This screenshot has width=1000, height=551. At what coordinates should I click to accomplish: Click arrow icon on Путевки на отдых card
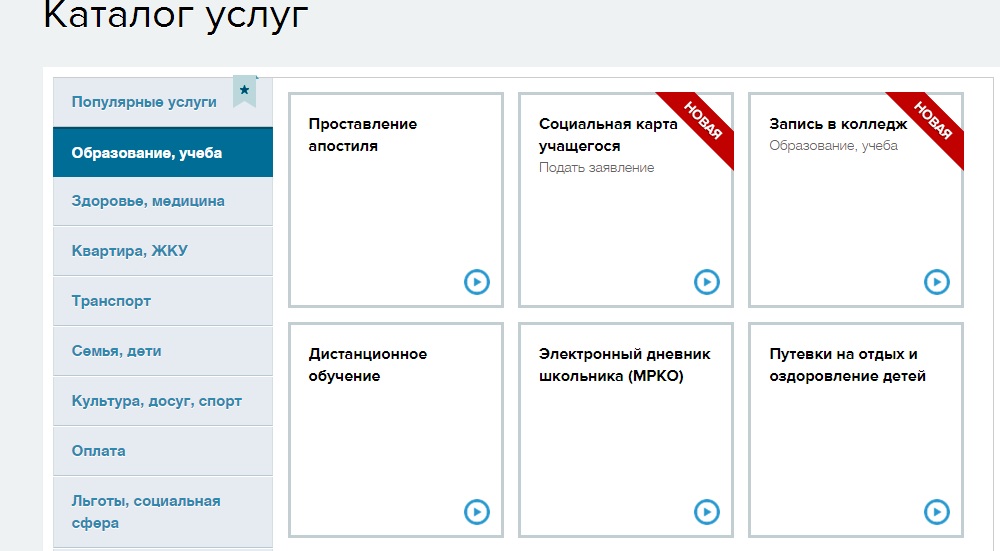point(937,512)
